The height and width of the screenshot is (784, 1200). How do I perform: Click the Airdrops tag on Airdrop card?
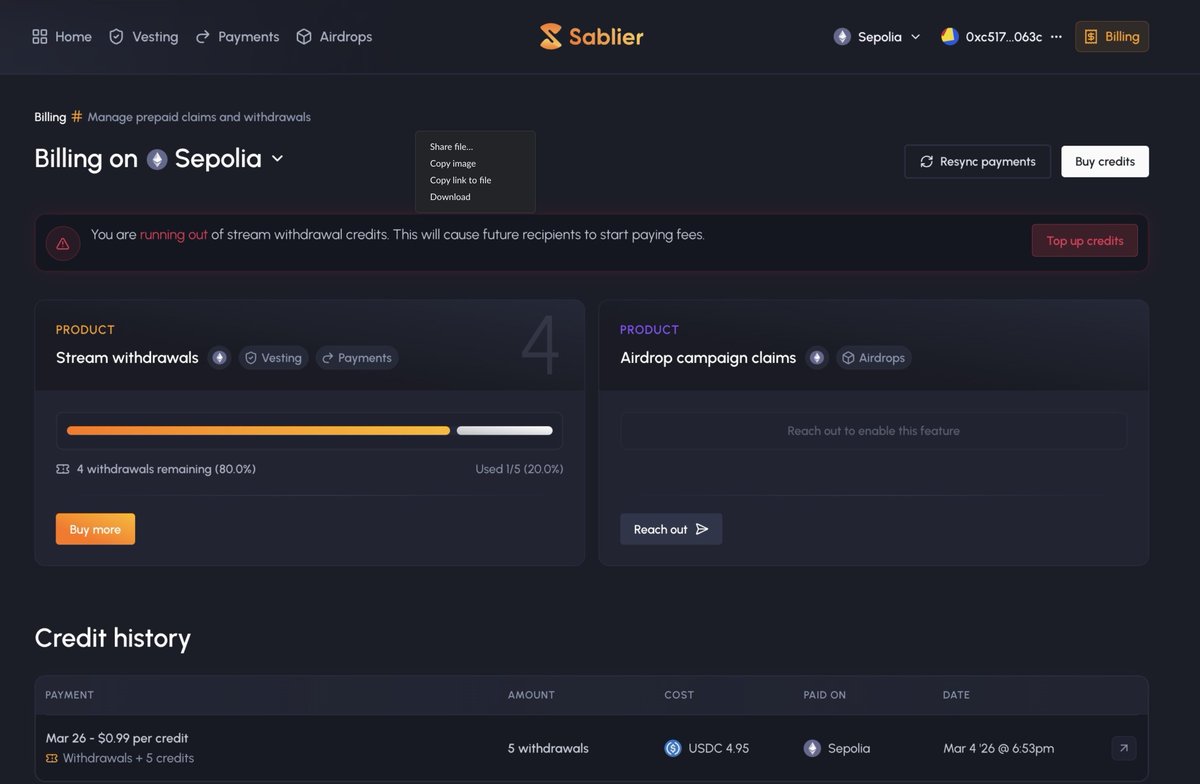click(874, 358)
